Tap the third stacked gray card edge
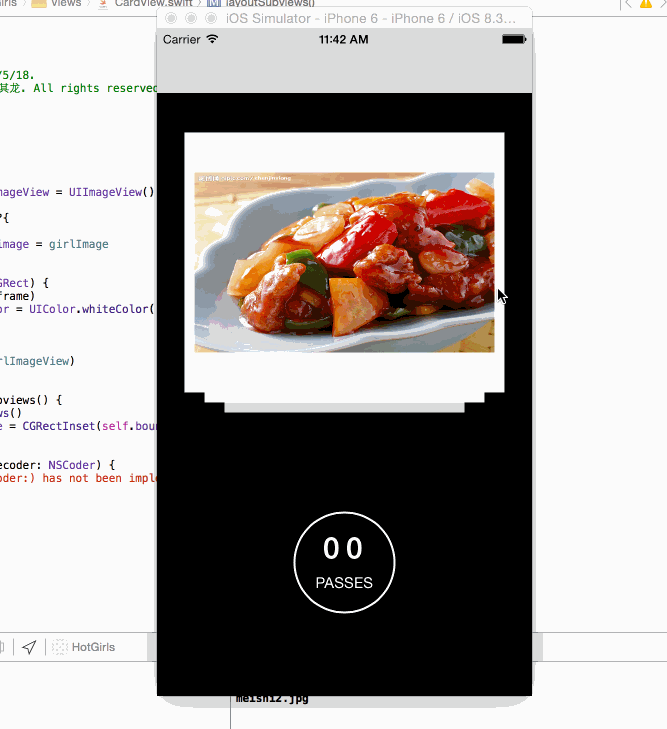 click(x=344, y=408)
